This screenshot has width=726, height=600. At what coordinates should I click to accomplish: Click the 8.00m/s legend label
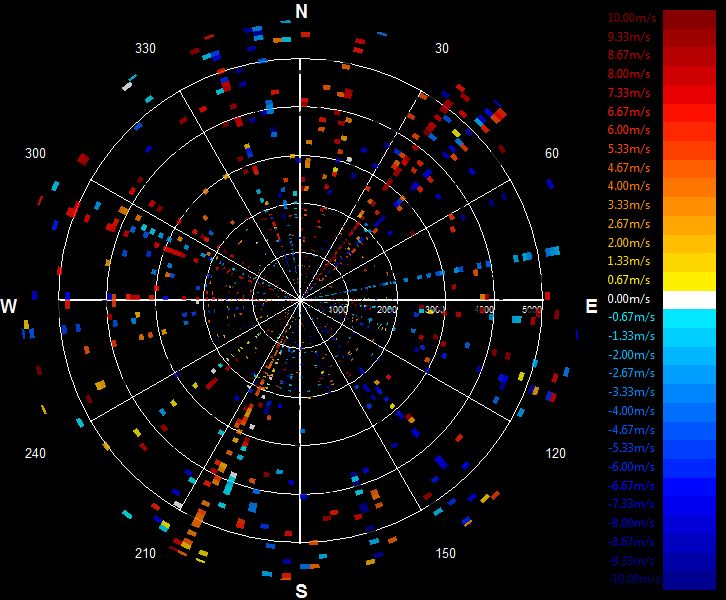(629, 74)
